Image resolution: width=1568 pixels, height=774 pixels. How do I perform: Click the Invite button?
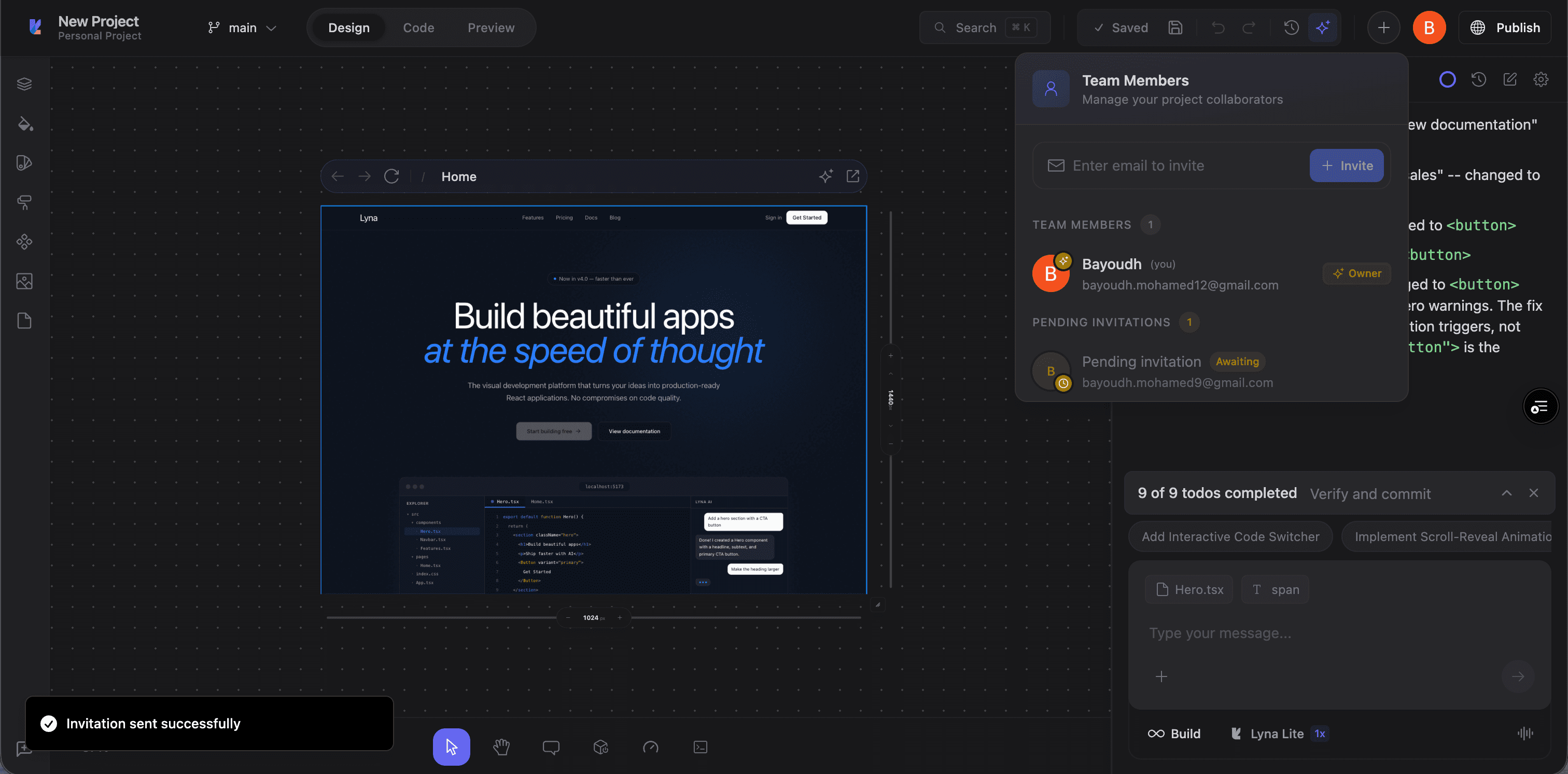point(1347,165)
